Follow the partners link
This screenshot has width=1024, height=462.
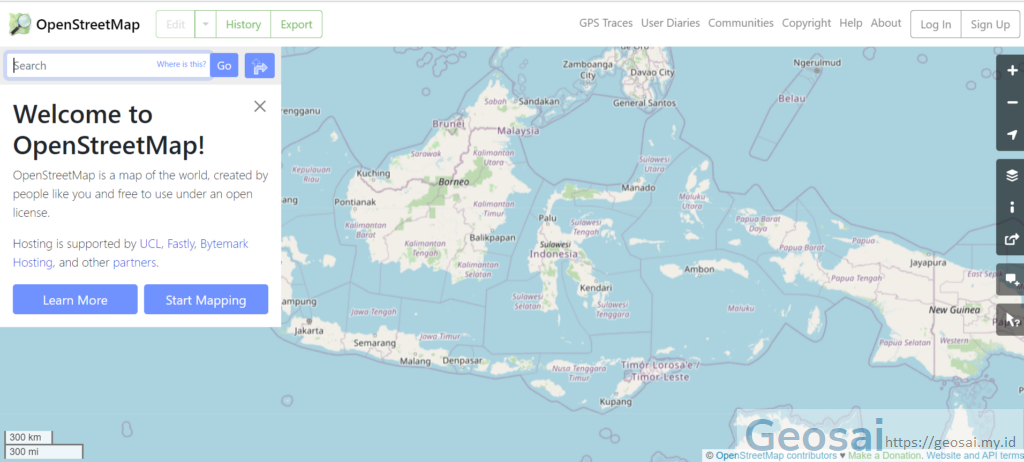pos(134,263)
